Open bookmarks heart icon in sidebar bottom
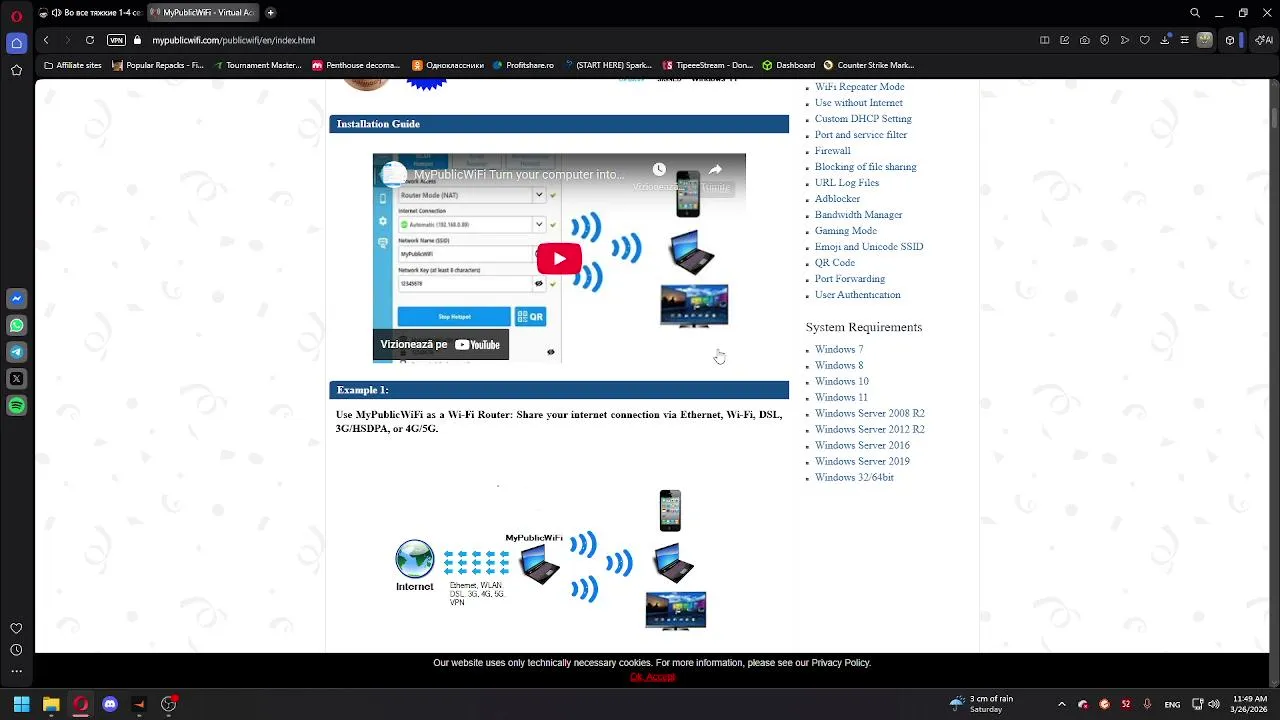This screenshot has height=720, width=1280. [16, 628]
